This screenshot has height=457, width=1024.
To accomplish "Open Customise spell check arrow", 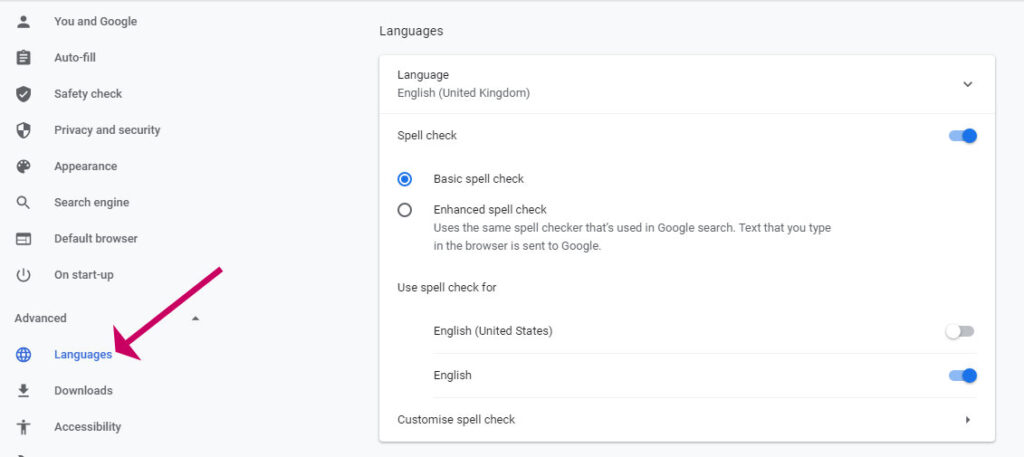I will [968, 420].
